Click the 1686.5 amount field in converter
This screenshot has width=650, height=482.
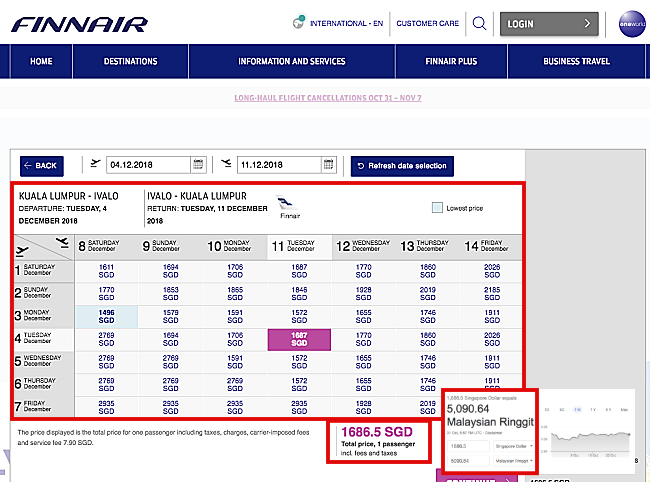(x=469, y=446)
